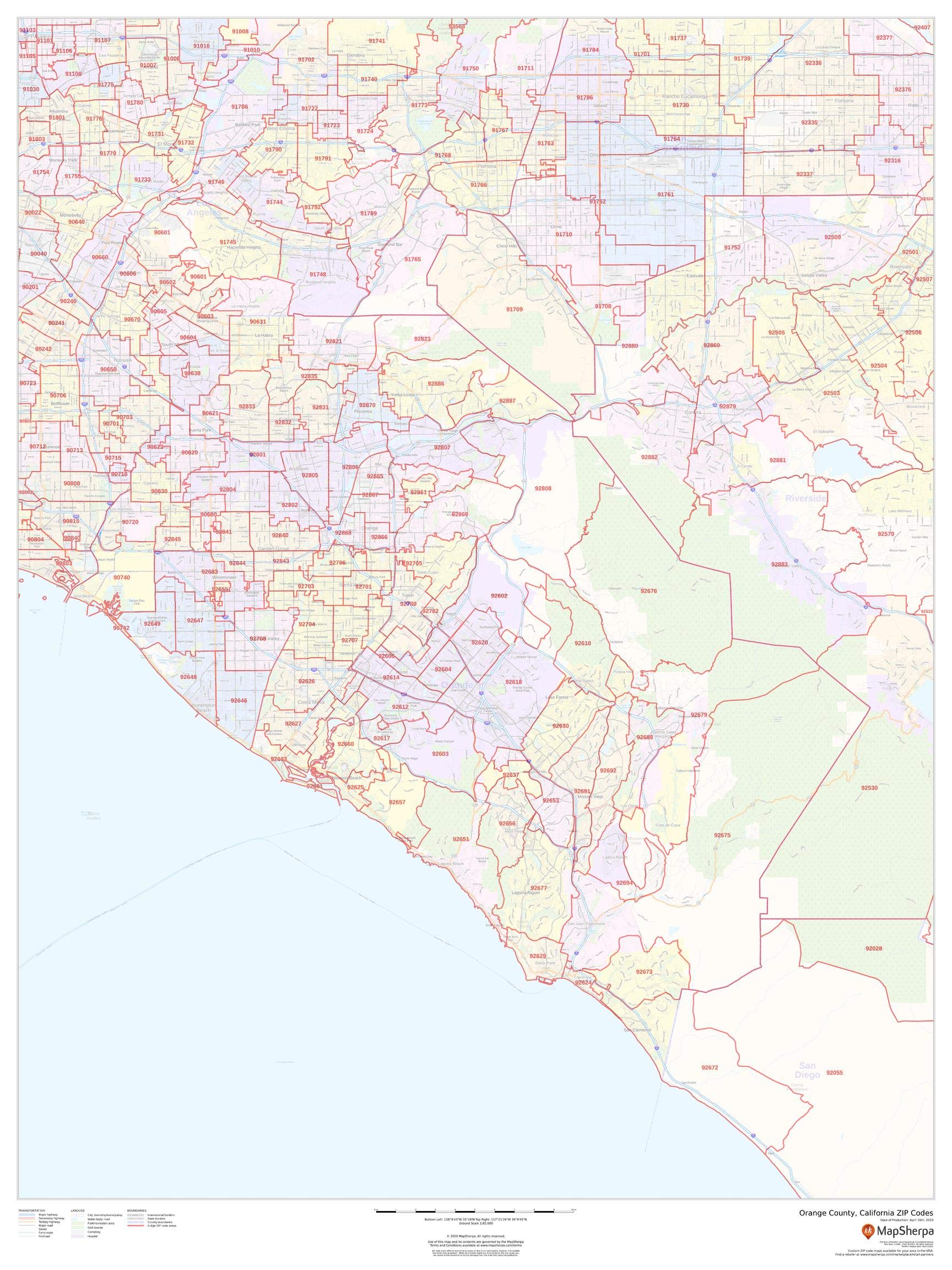This screenshot has height=1270, width=952.
Task: Click the Hospital legend swatch
Action: pos(77,1237)
